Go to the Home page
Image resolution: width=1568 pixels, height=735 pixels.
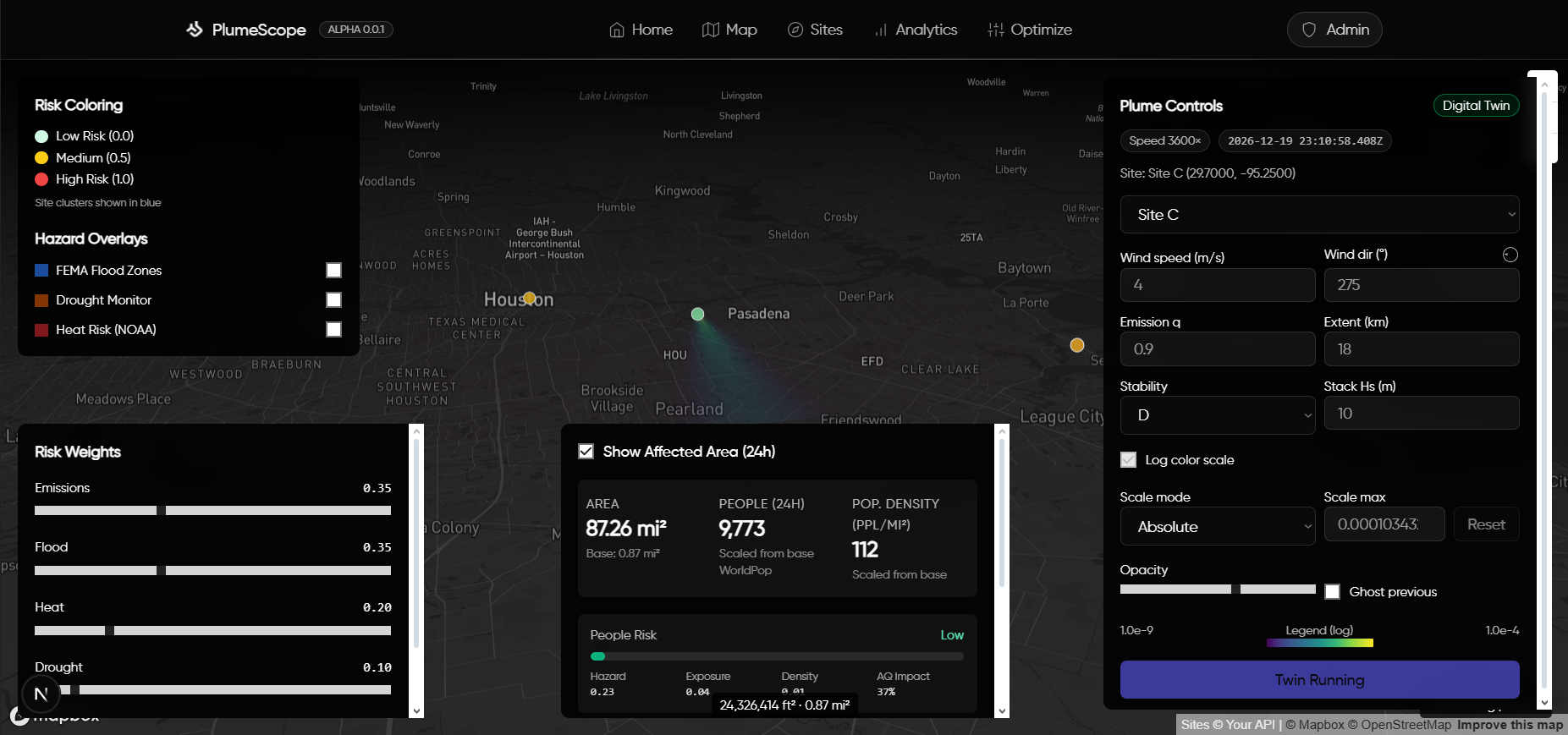(x=641, y=30)
